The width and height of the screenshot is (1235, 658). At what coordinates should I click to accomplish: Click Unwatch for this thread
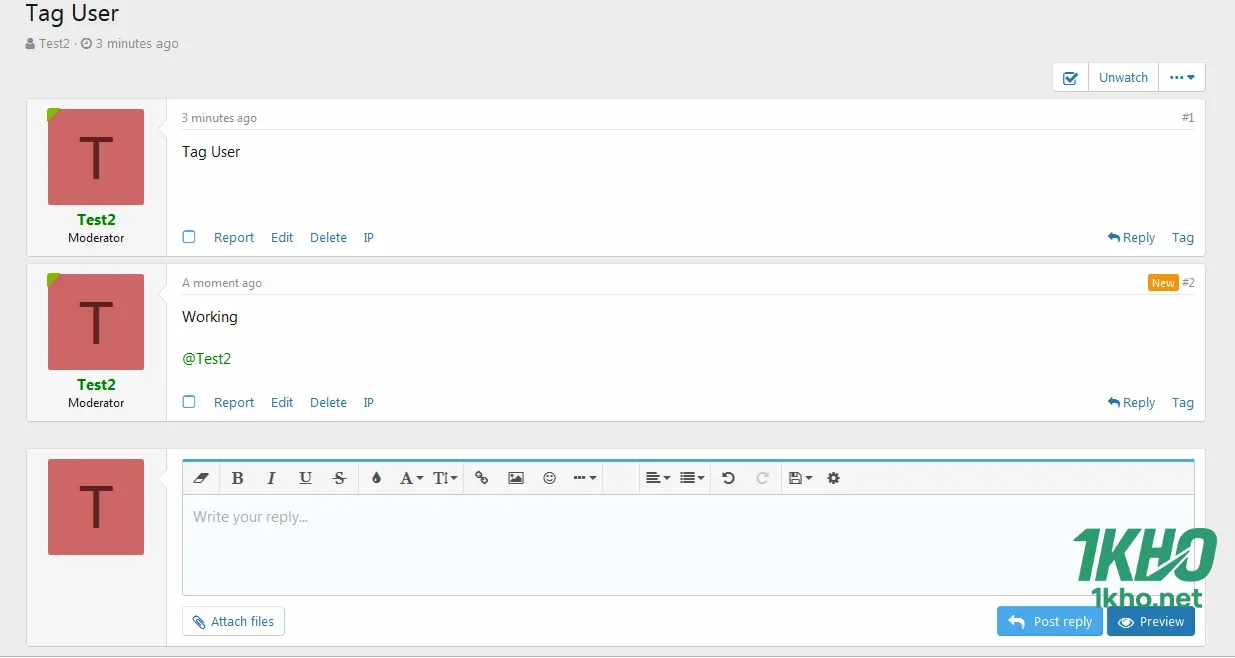(x=1123, y=77)
